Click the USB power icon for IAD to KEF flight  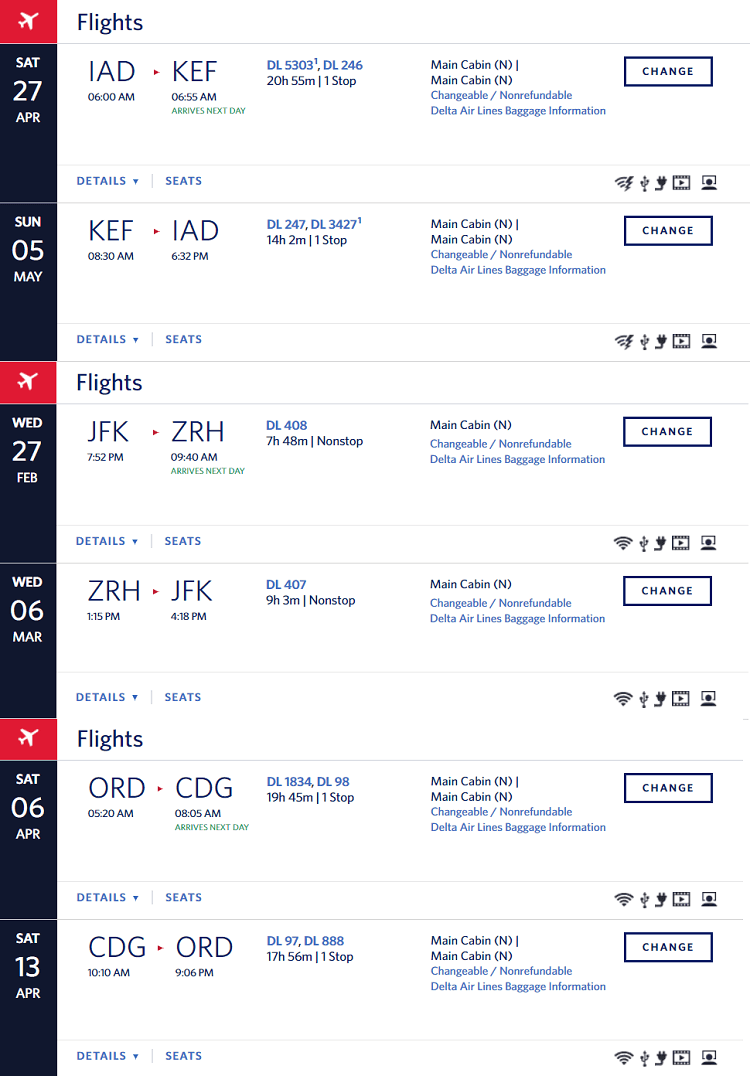[644, 183]
